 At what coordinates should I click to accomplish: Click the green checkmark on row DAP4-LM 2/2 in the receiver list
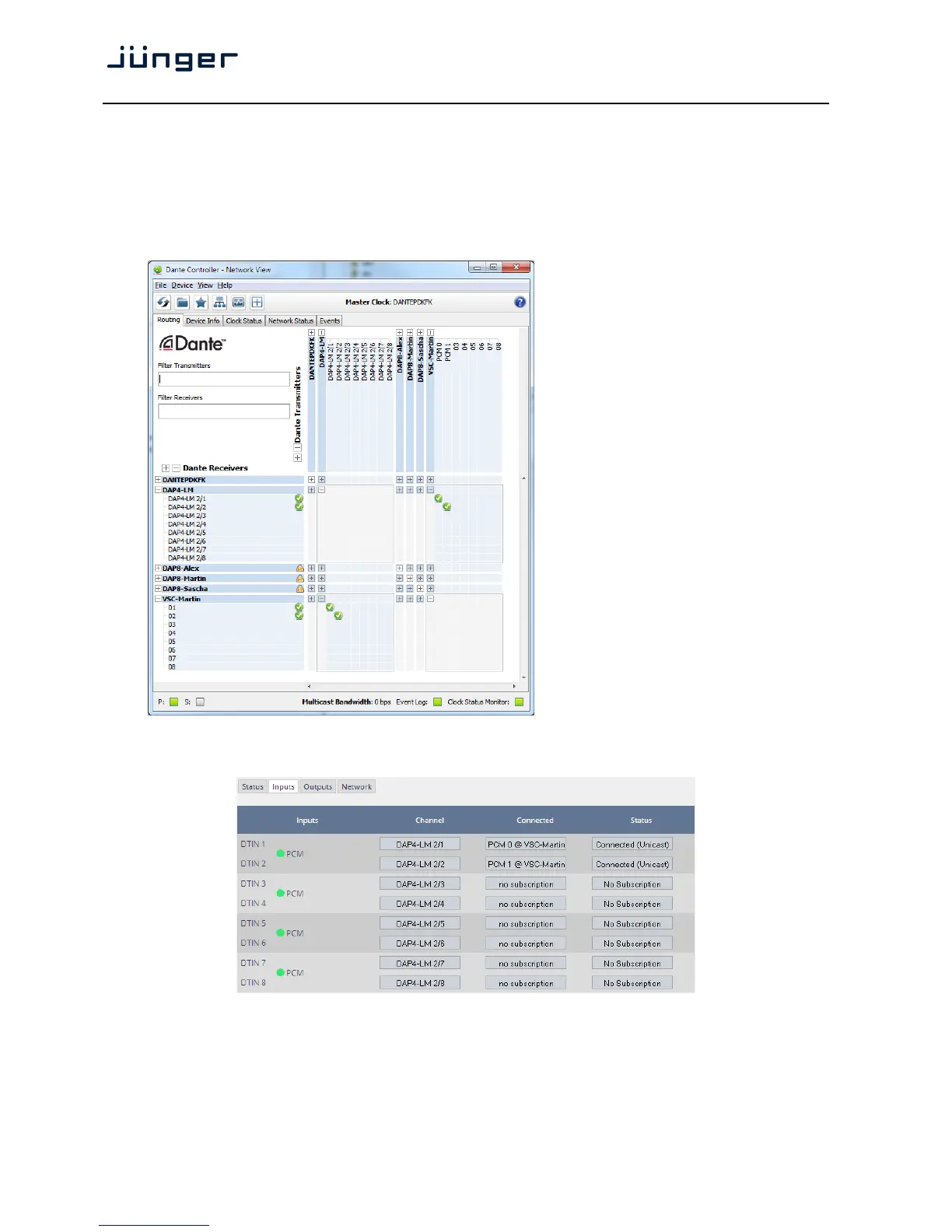(x=299, y=506)
